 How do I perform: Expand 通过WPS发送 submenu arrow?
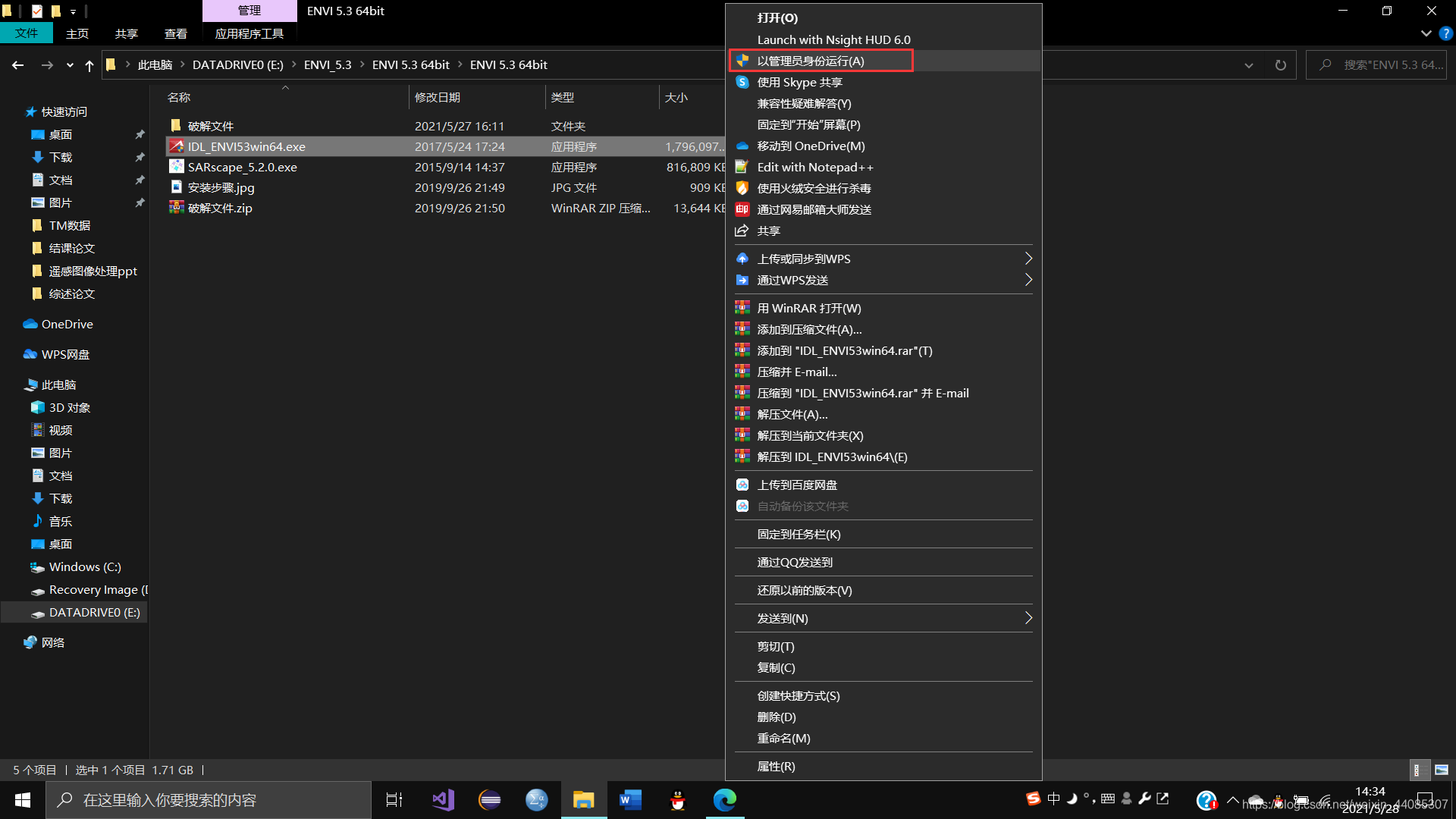pos(1028,280)
